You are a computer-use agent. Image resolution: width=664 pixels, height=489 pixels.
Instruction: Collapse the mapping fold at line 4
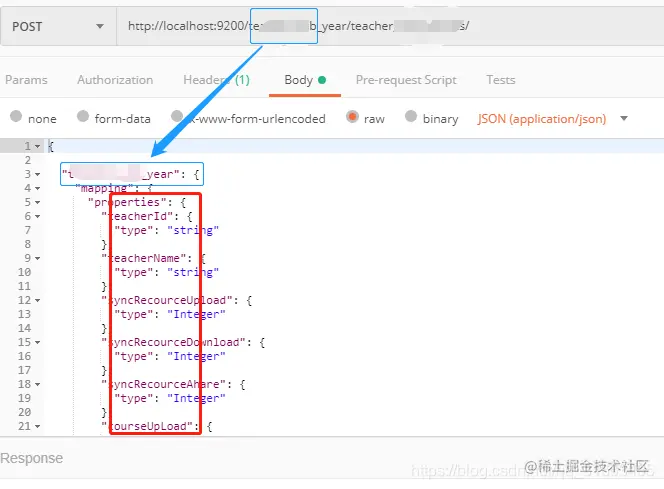pyautogui.click(x=38, y=188)
